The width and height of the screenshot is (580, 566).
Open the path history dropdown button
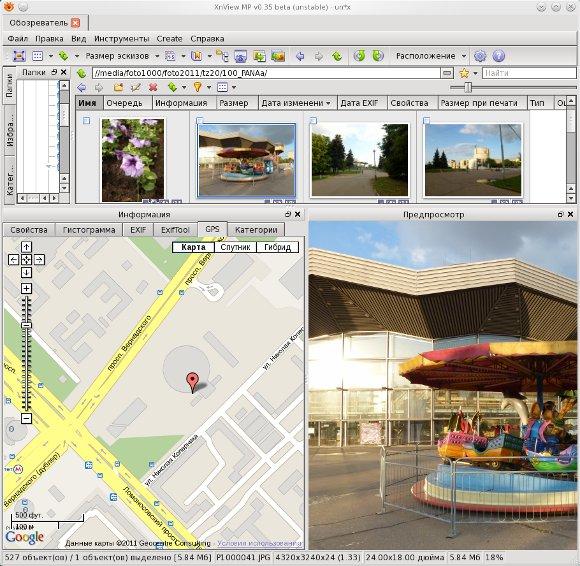coord(447,73)
